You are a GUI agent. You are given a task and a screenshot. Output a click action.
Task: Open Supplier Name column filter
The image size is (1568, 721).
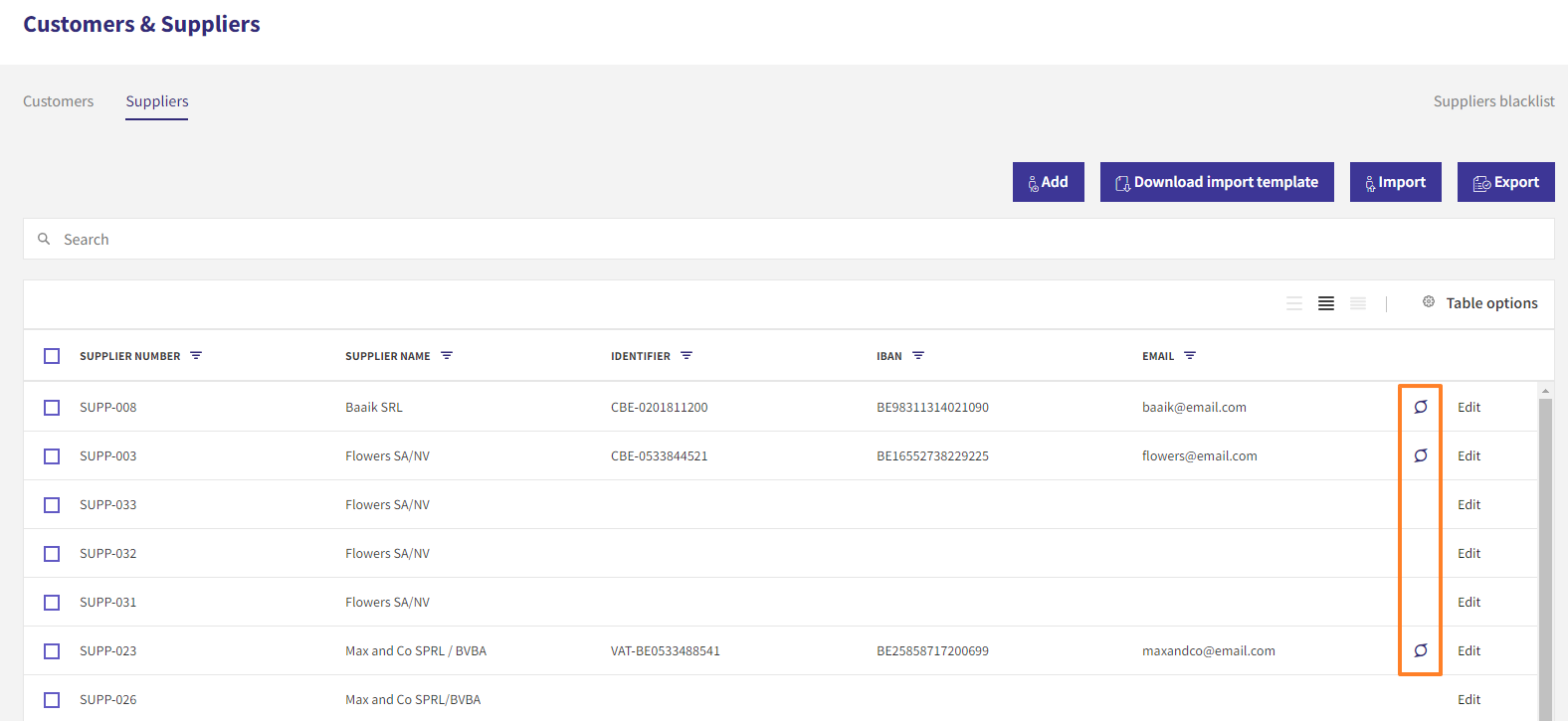pyautogui.click(x=447, y=355)
